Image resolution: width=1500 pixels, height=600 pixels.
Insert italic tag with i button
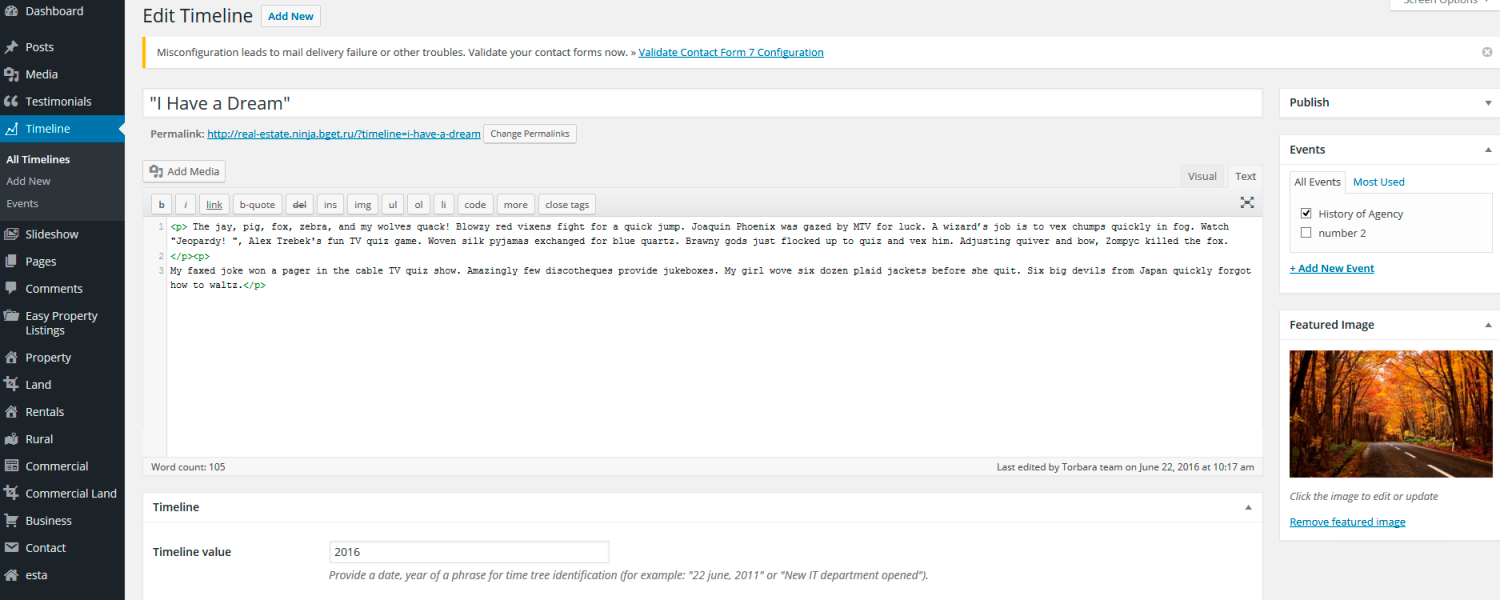(x=186, y=204)
